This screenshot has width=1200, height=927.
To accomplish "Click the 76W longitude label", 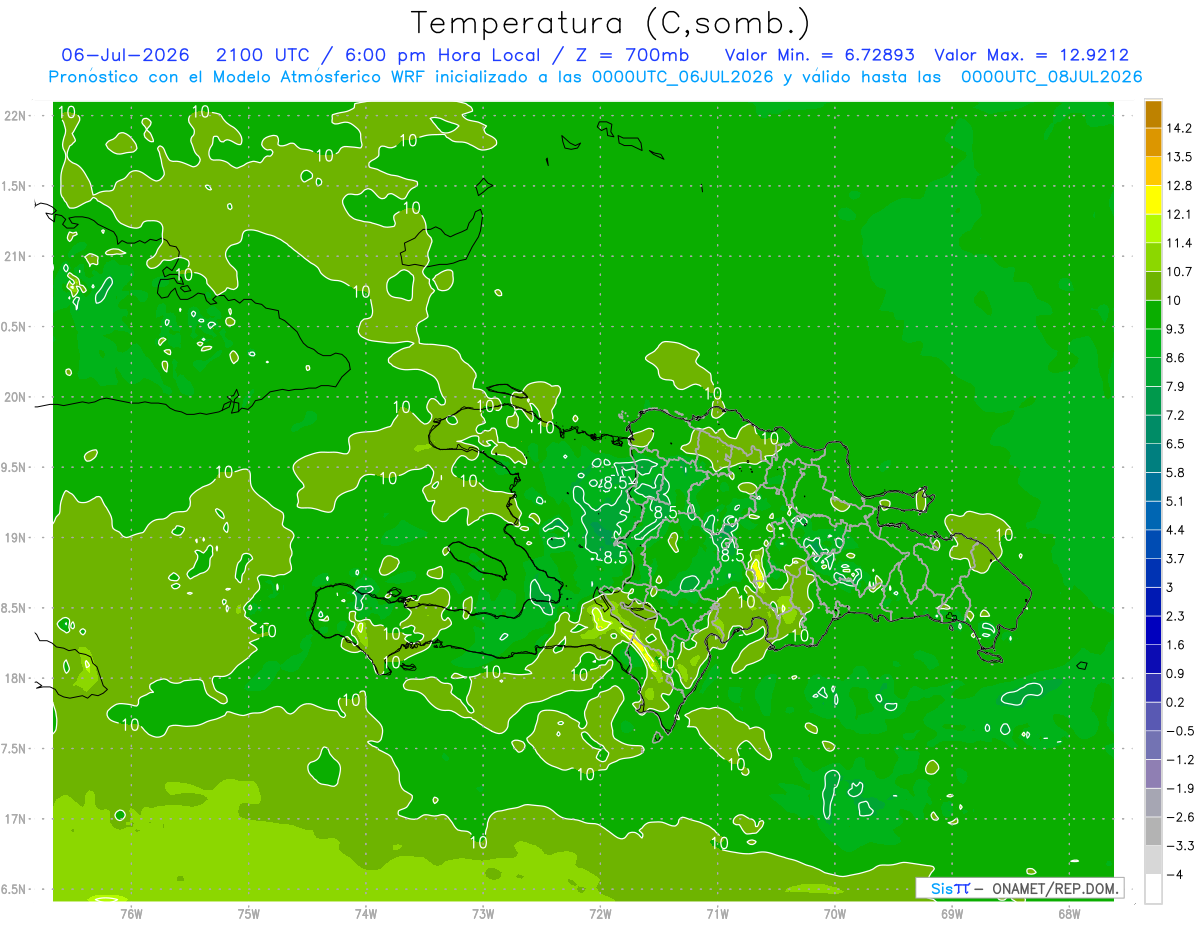I will point(131,913).
